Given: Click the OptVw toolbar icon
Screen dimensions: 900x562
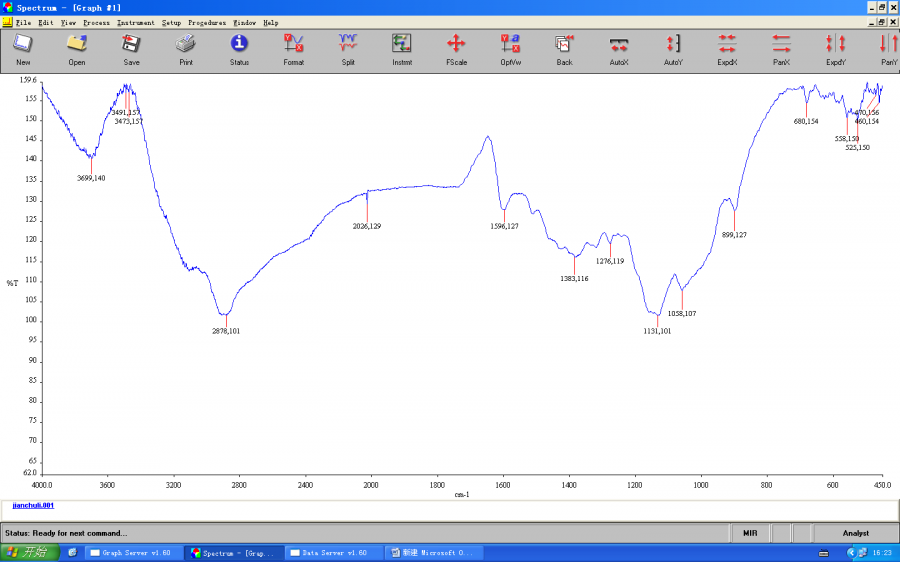Looking at the screenshot, I should (510, 50).
